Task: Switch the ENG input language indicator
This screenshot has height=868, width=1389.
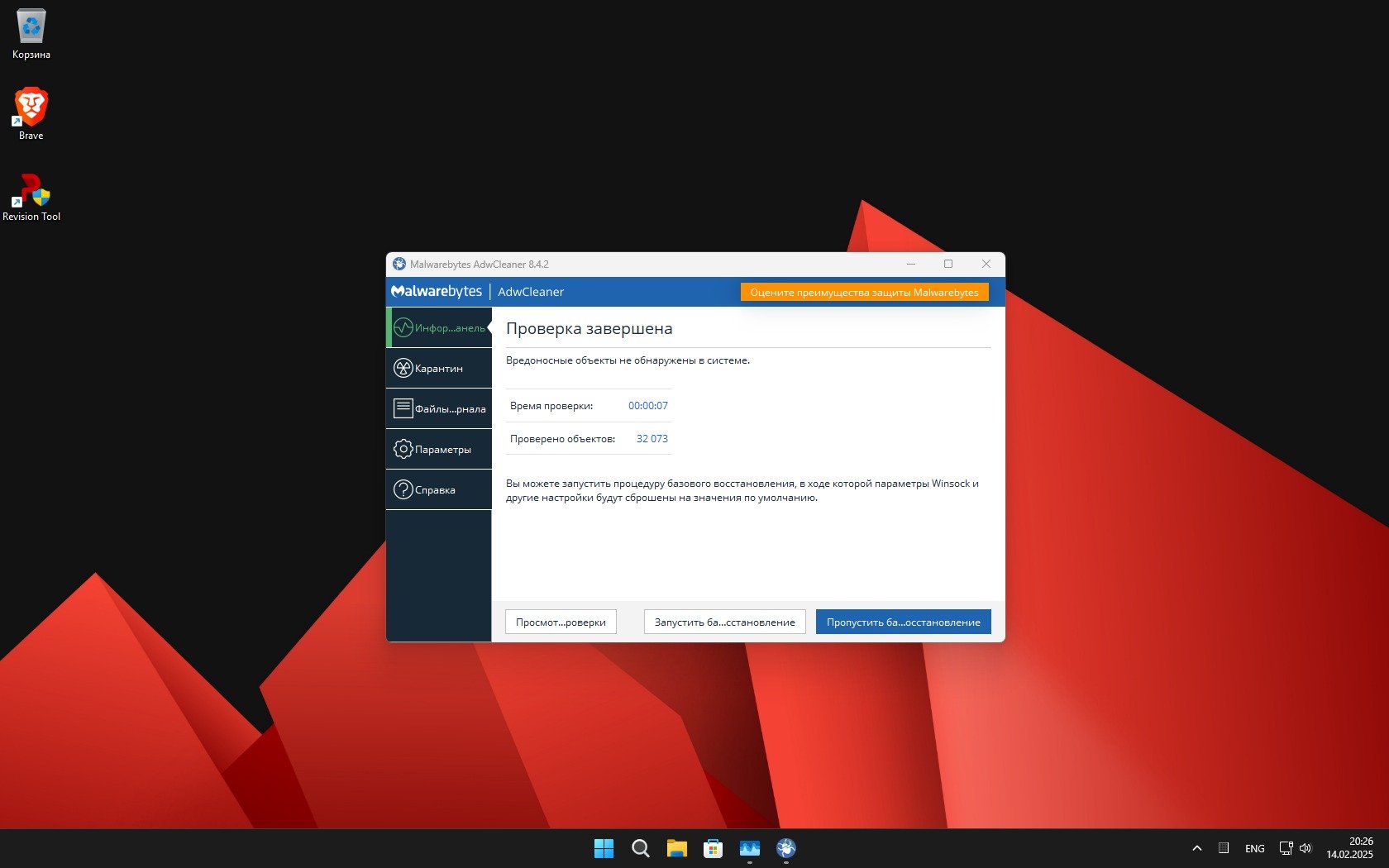Action: 1254,848
